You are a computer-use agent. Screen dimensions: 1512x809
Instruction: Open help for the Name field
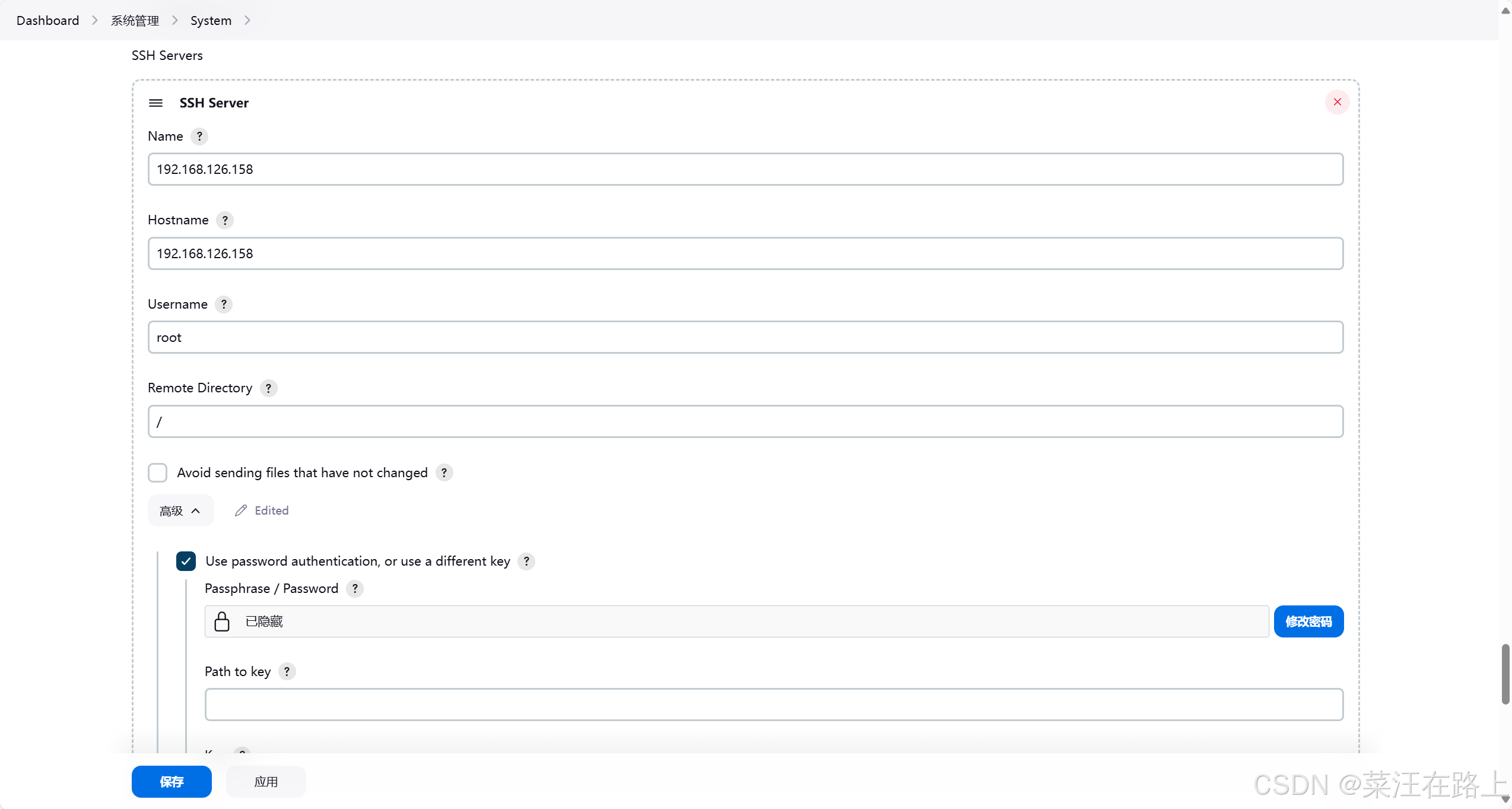pyautogui.click(x=199, y=137)
